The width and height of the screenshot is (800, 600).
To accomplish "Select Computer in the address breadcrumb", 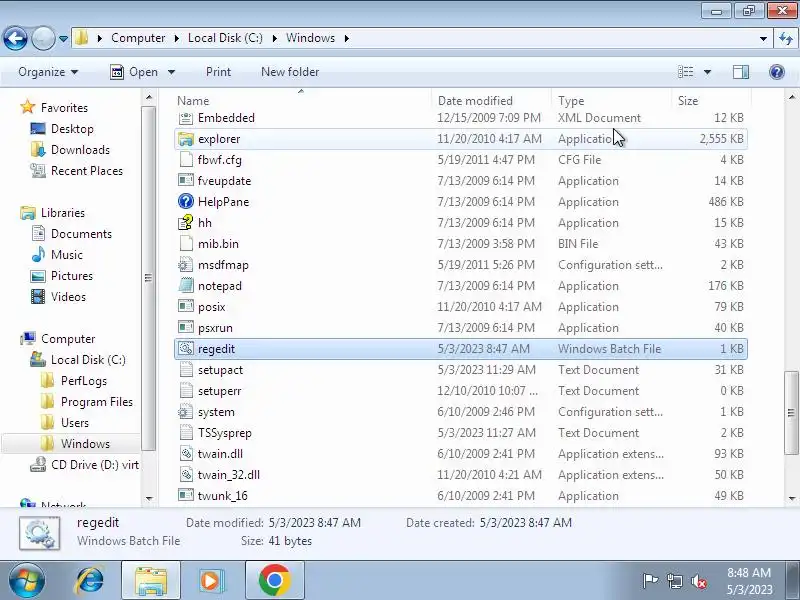I will (138, 38).
